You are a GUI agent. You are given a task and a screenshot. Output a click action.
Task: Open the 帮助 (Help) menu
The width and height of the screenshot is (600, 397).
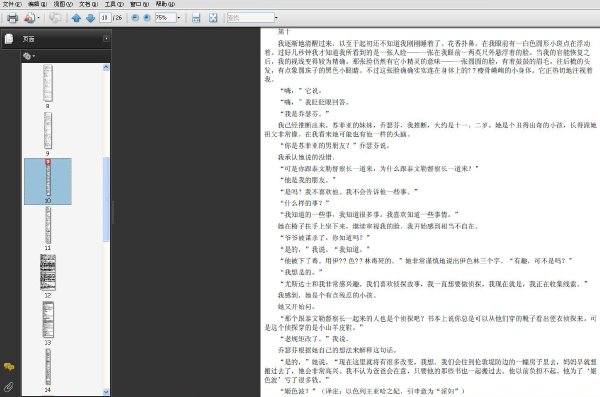pos(165,4)
